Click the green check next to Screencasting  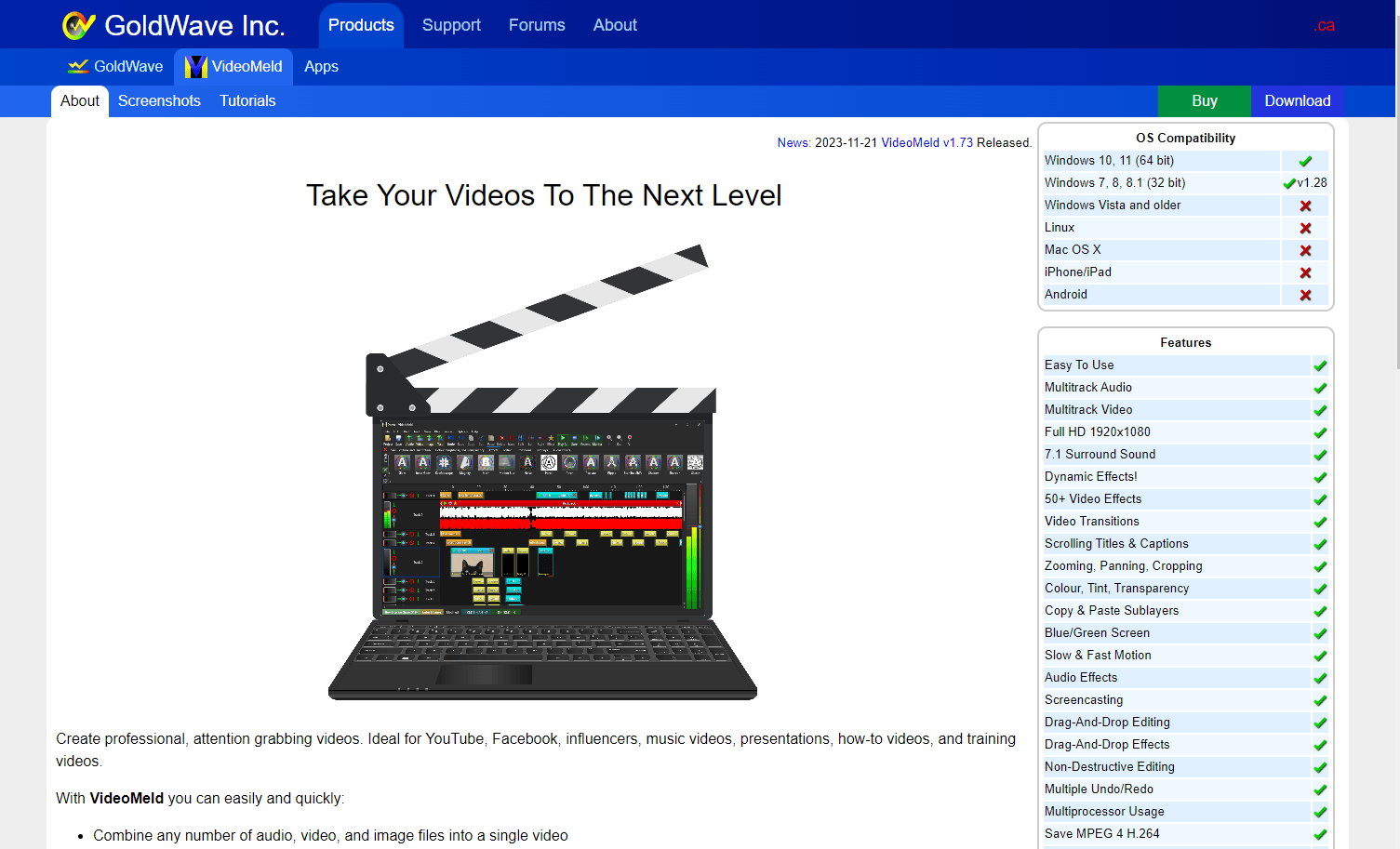[1320, 700]
